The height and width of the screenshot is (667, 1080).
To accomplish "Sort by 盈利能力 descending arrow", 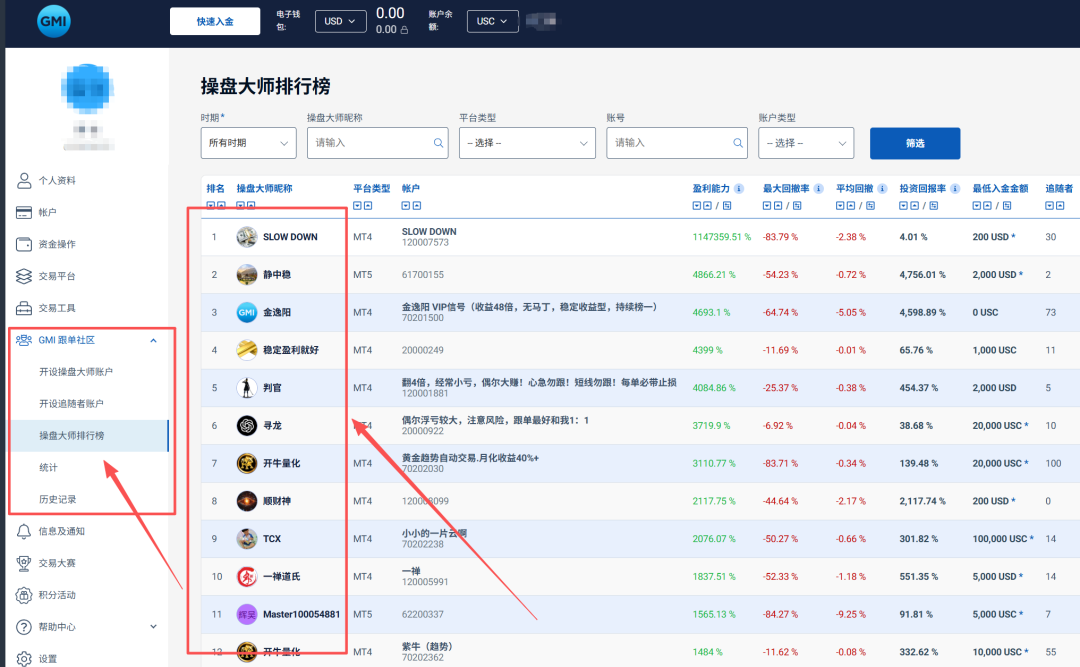I will (697, 206).
